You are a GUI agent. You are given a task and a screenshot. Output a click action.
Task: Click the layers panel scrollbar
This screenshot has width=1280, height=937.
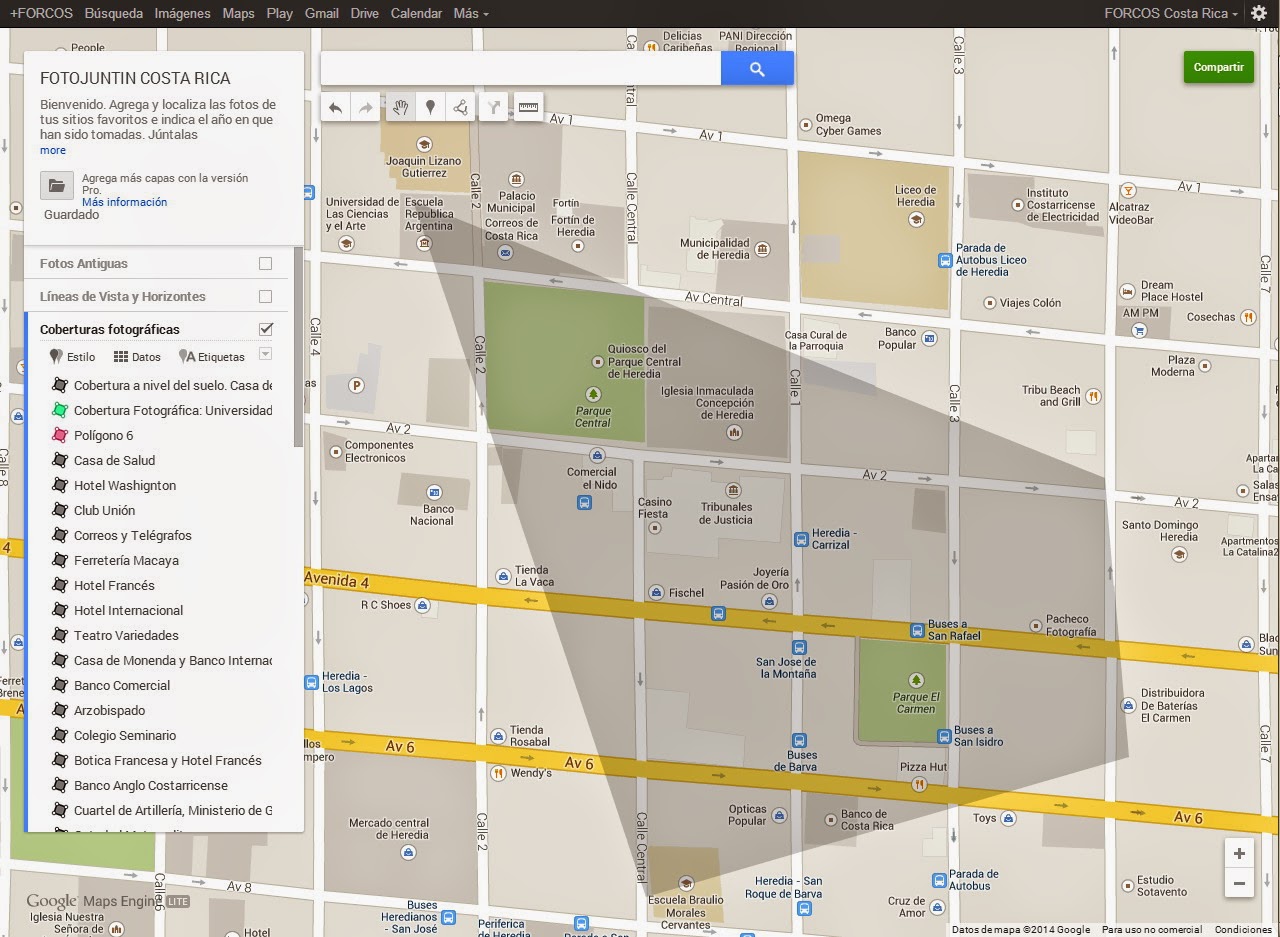[298, 346]
